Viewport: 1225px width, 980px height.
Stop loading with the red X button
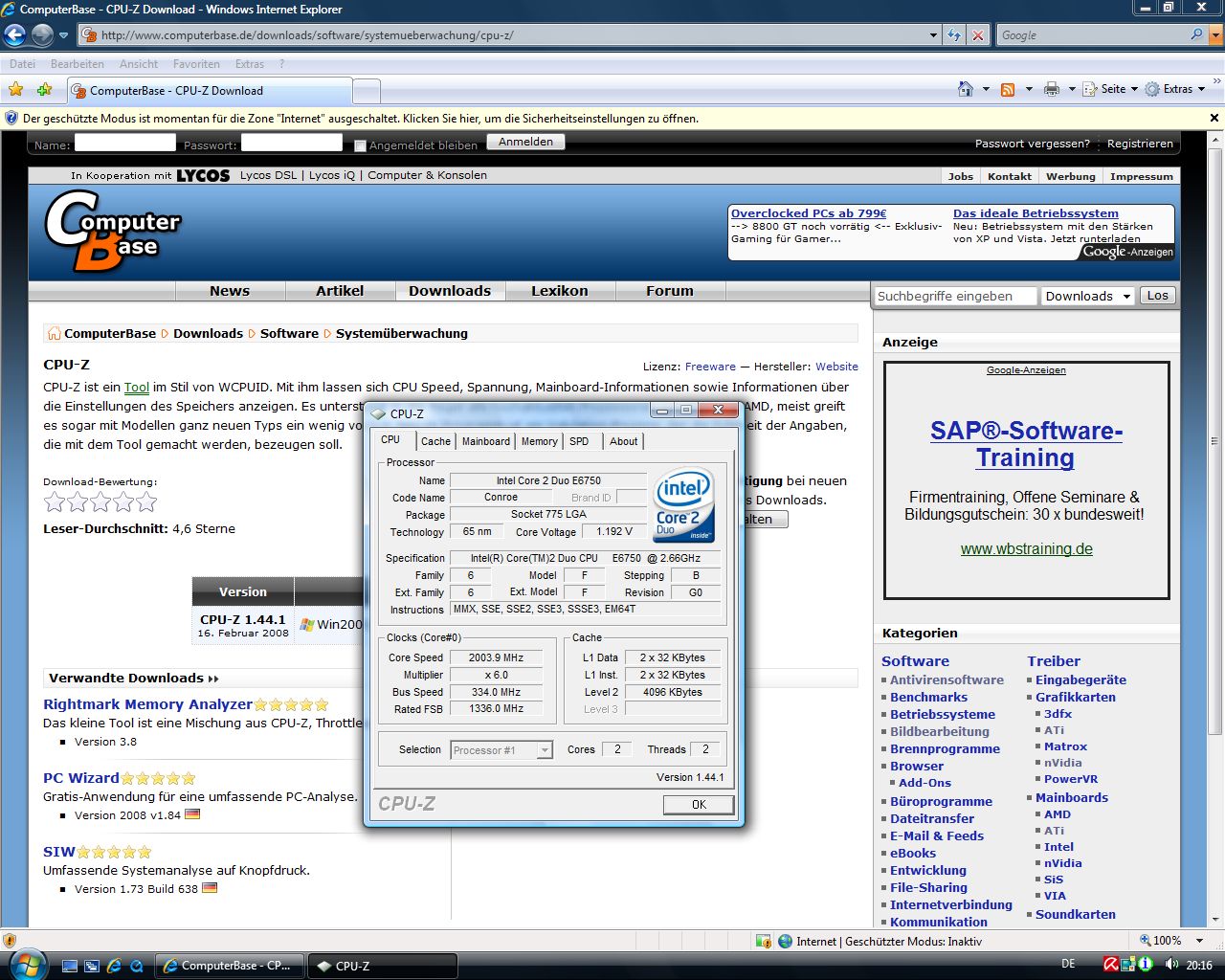[977, 35]
